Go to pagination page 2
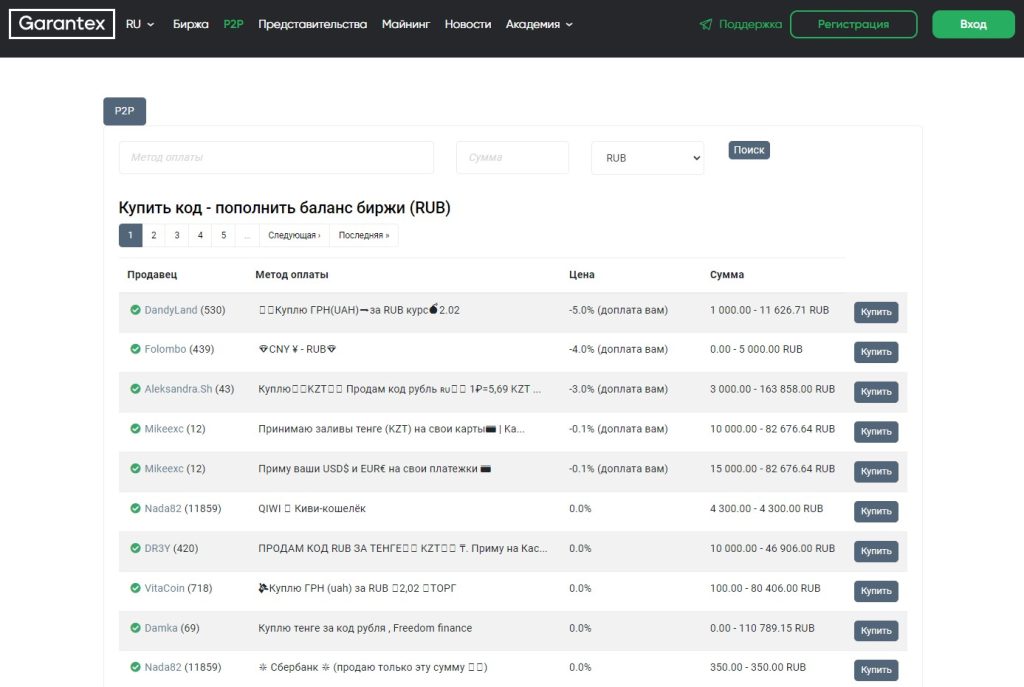The width and height of the screenshot is (1024, 687). [x=153, y=235]
